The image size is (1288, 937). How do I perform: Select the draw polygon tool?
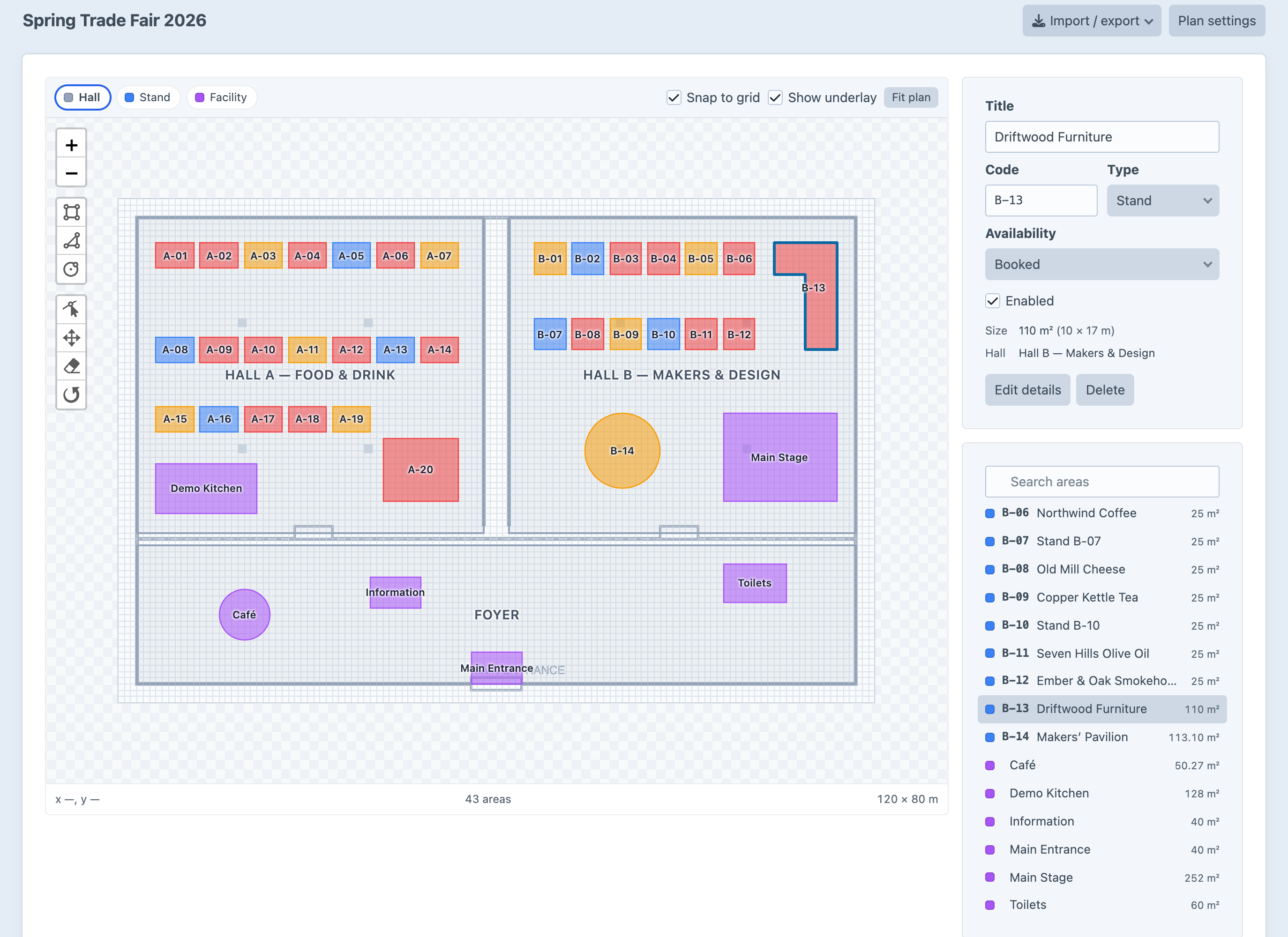(71, 241)
